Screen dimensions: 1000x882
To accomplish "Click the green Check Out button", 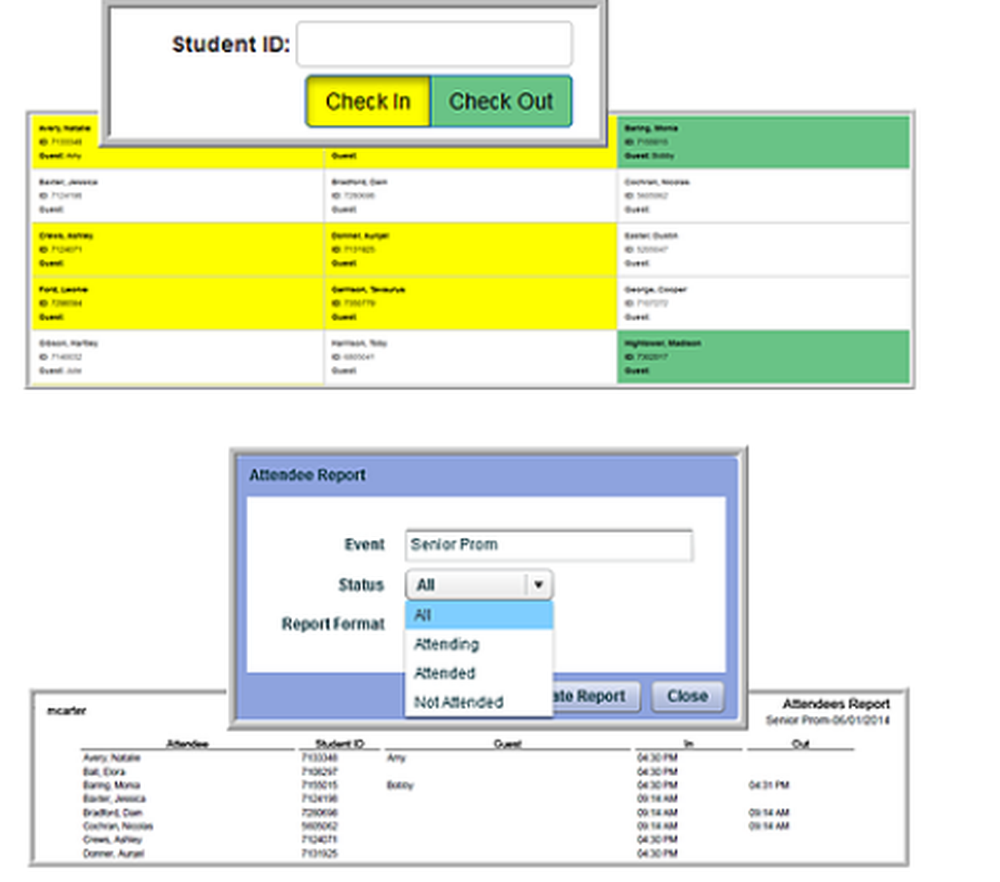I will click(501, 101).
